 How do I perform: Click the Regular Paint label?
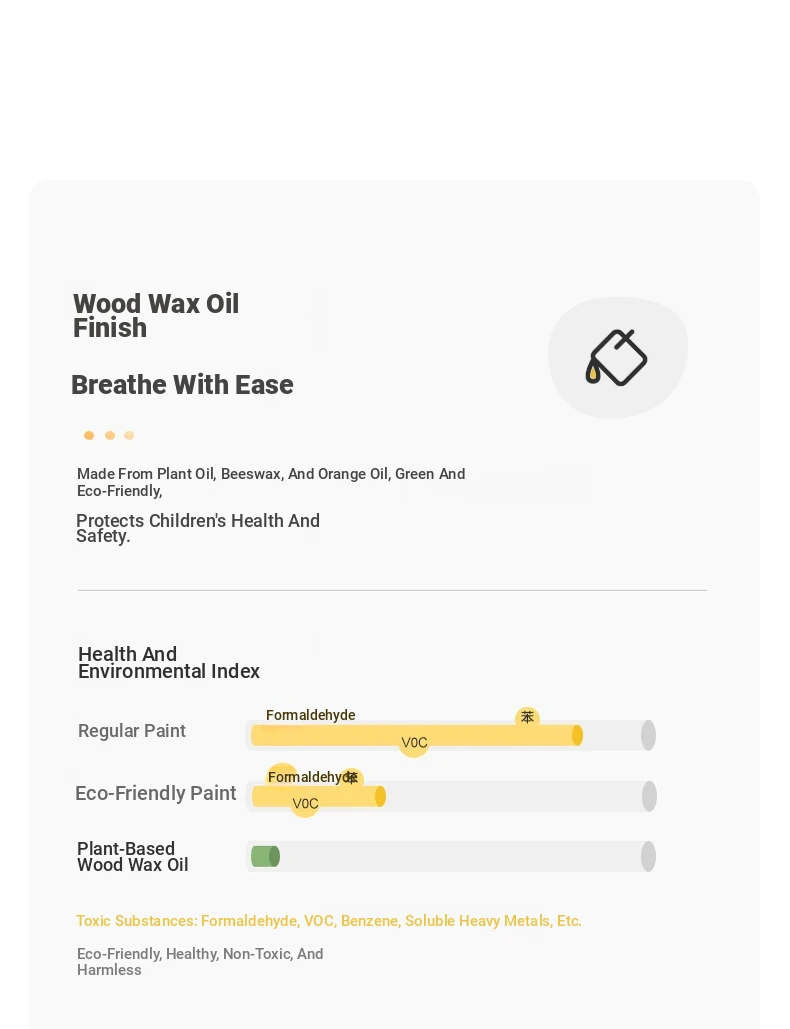click(132, 731)
